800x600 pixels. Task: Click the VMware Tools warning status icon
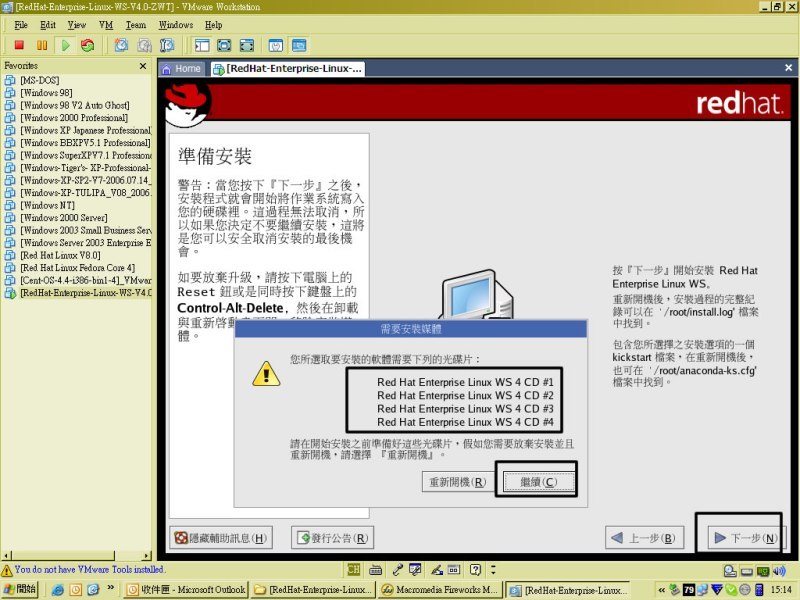click(7, 570)
